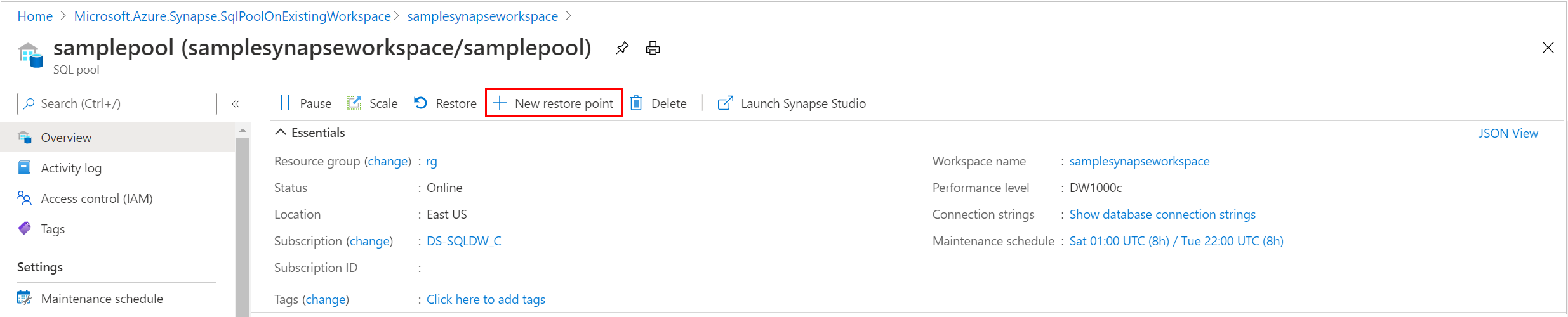Click the print icon beside the title
Image resolution: width=1568 pixels, height=317 pixels.
coord(653,48)
